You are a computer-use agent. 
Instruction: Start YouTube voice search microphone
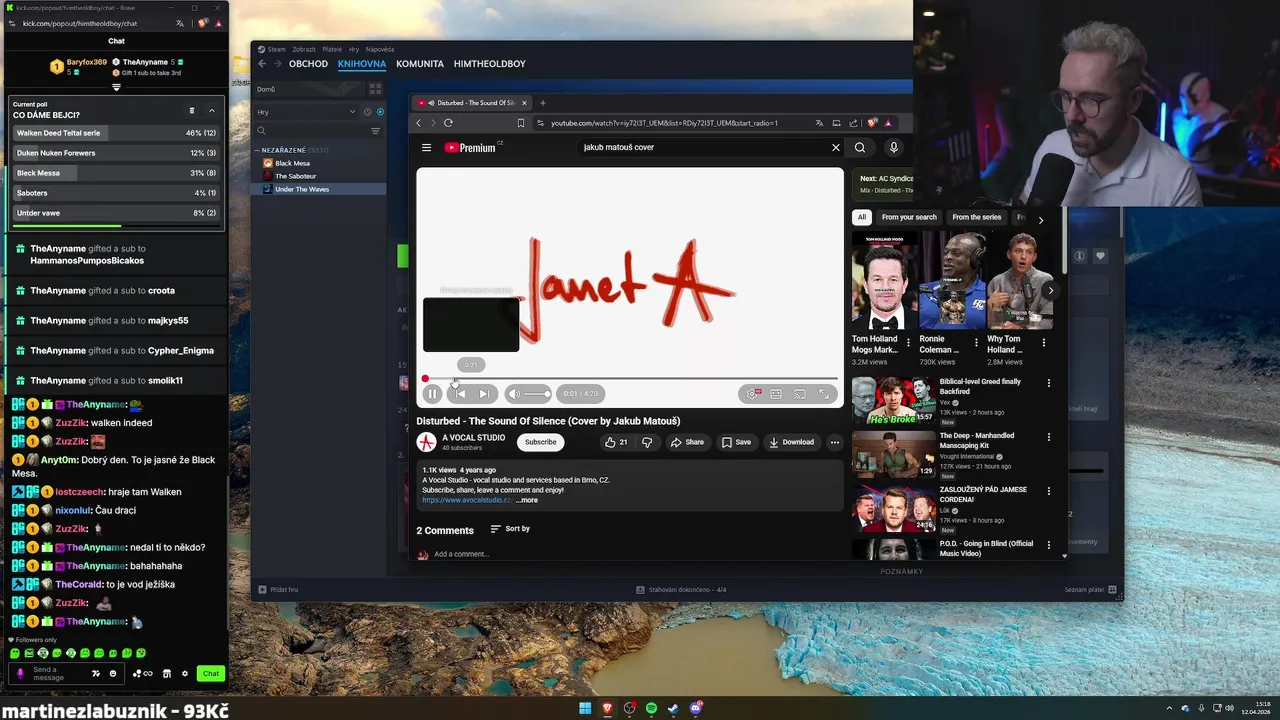(894, 147)
